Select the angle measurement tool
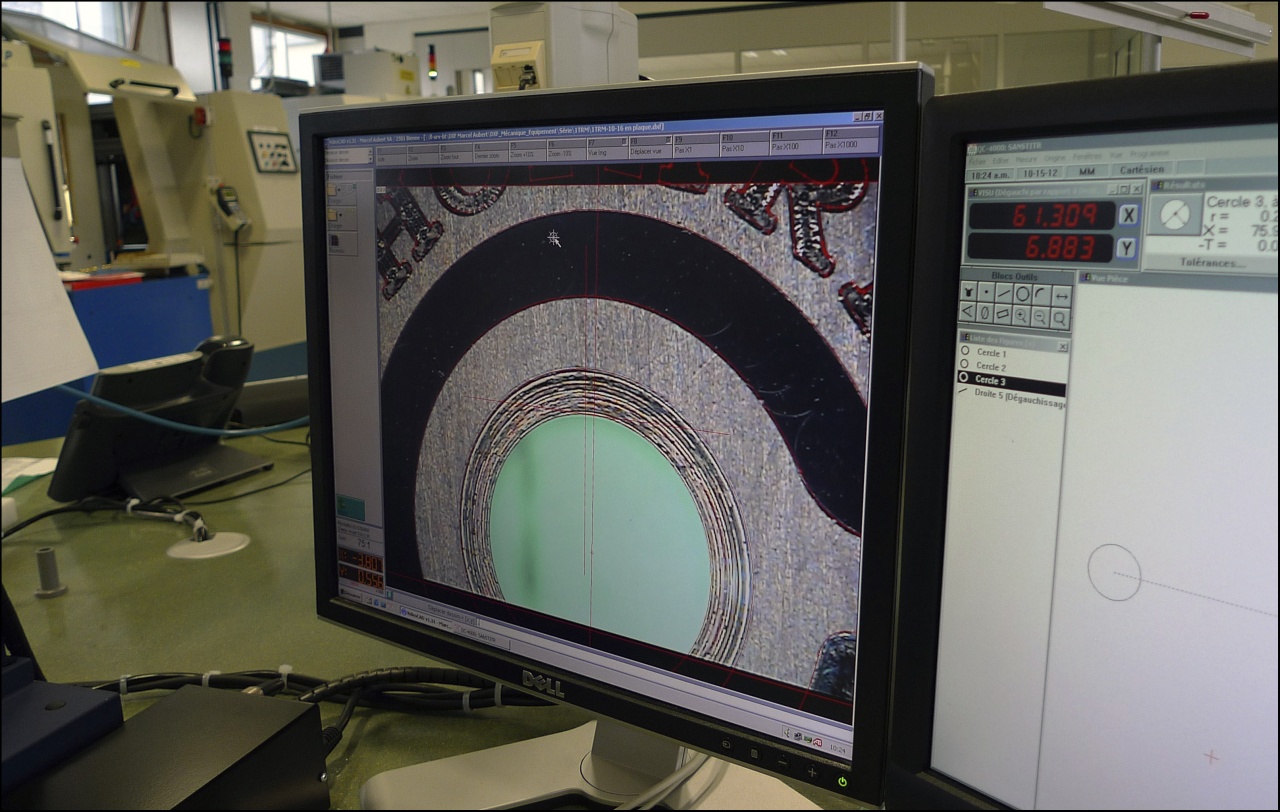 [x=968, y=312]
